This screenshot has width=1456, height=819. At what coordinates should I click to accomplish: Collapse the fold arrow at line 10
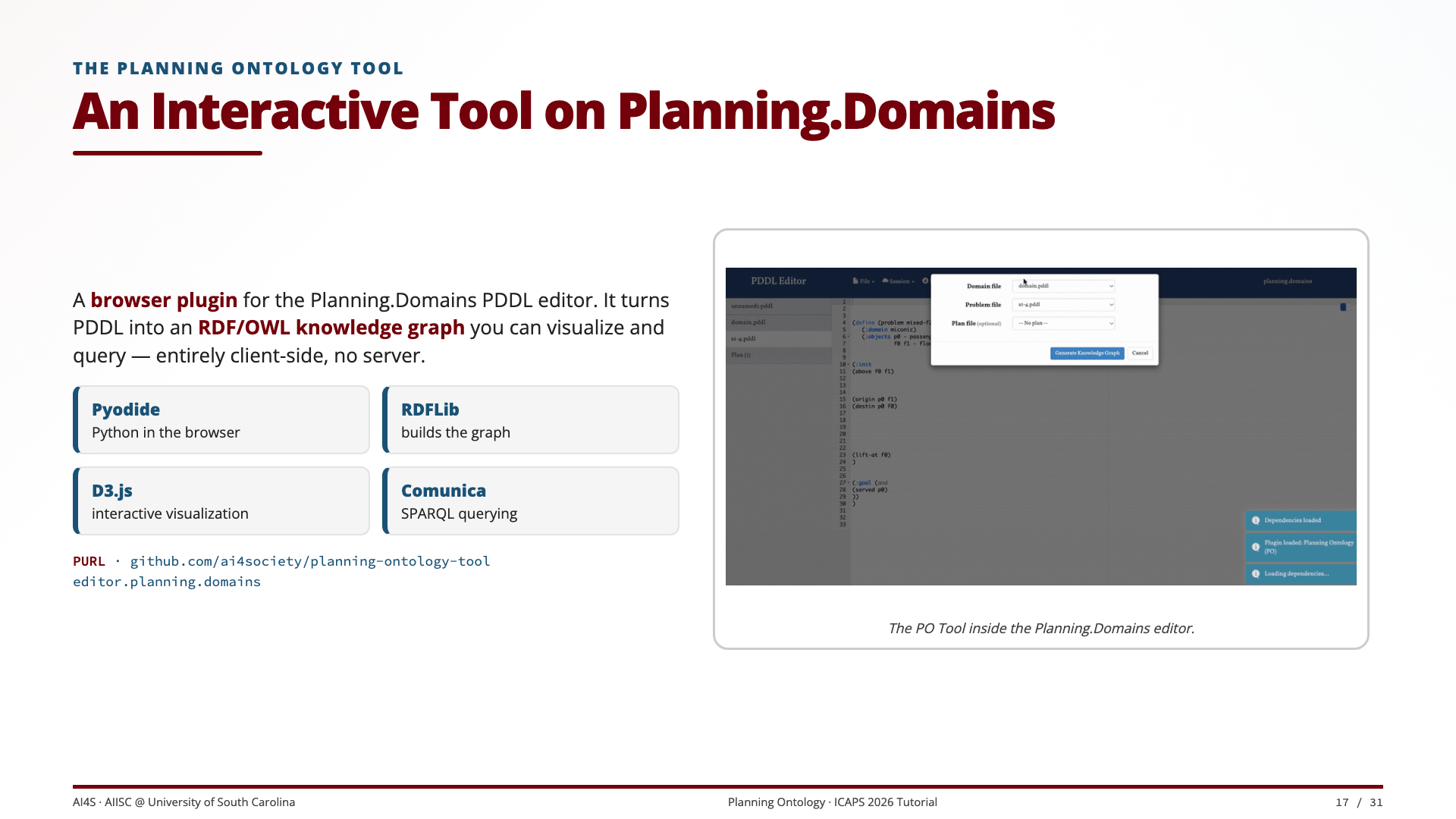click(849, 365)
